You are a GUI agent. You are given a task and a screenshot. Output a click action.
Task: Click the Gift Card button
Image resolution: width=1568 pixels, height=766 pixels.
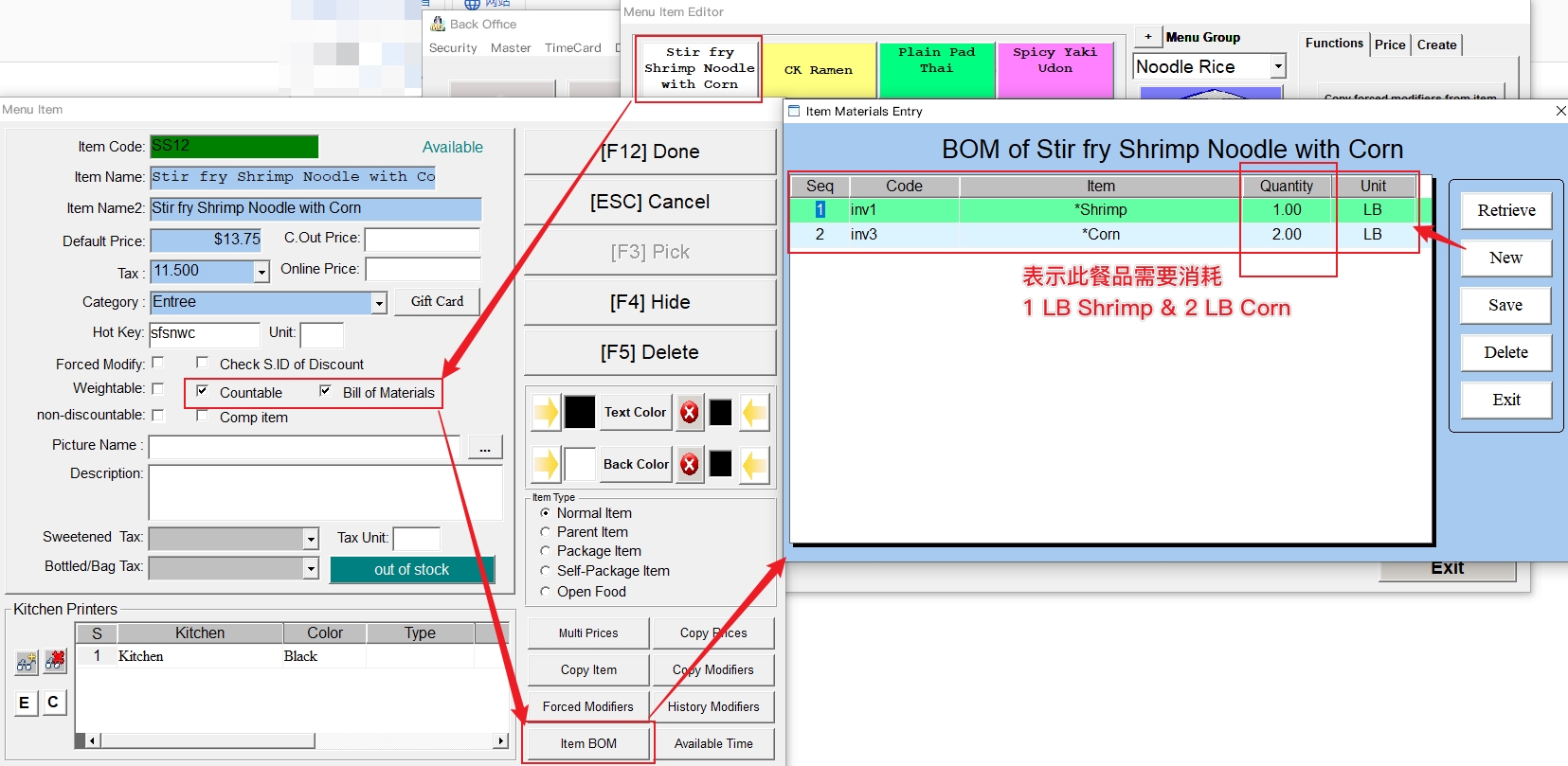[438, 301]
